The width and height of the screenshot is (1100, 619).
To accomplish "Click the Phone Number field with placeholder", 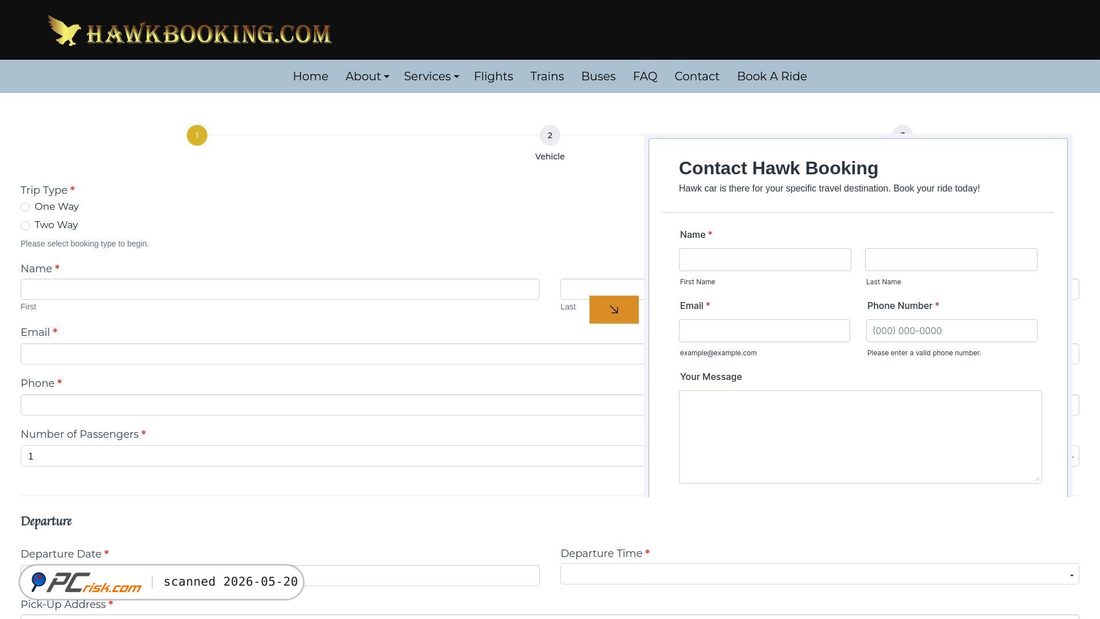I will point(951,331).
